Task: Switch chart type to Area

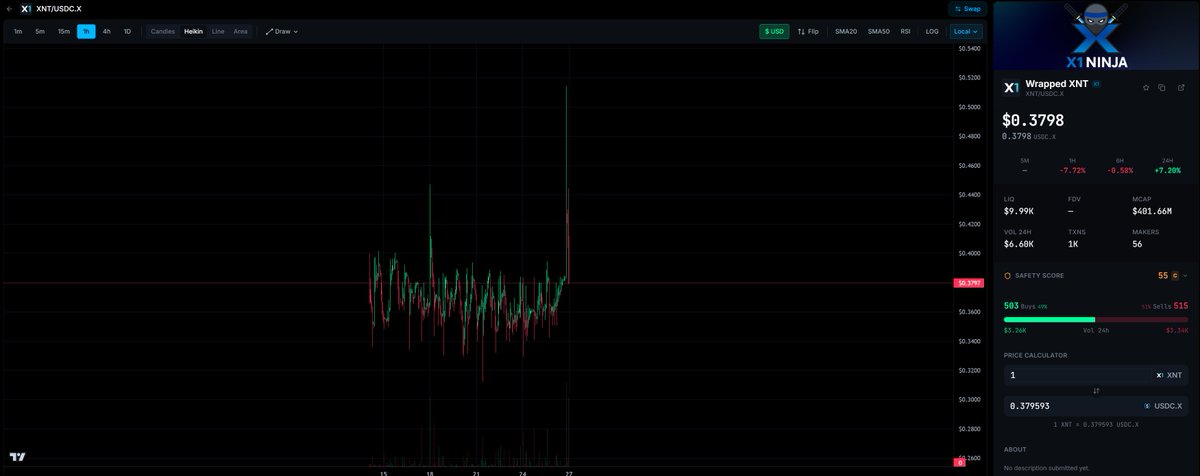Action: tap(240, 31)
